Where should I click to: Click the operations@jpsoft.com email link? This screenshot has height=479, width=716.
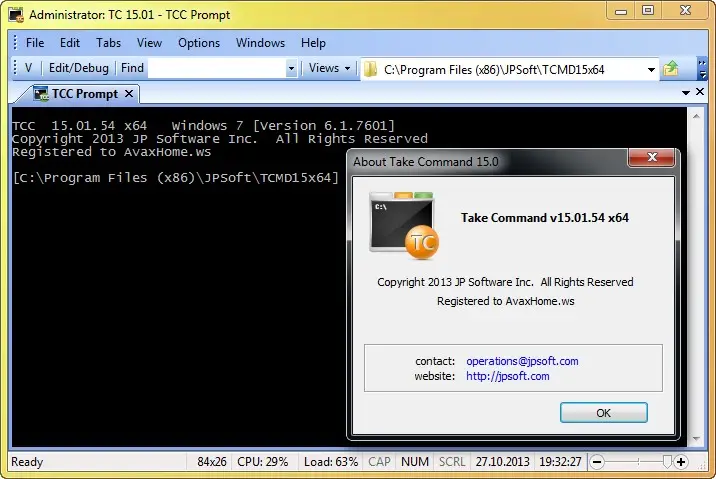point(522,361)
